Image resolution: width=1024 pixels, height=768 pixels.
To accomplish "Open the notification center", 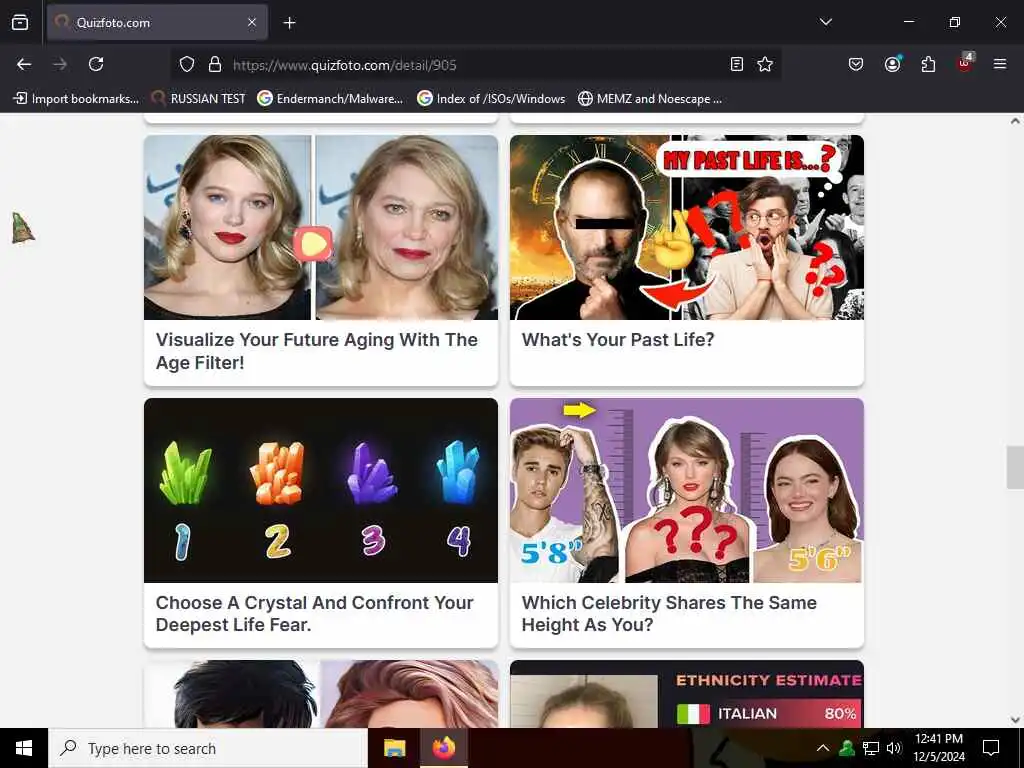I will (x=991, y=748).
